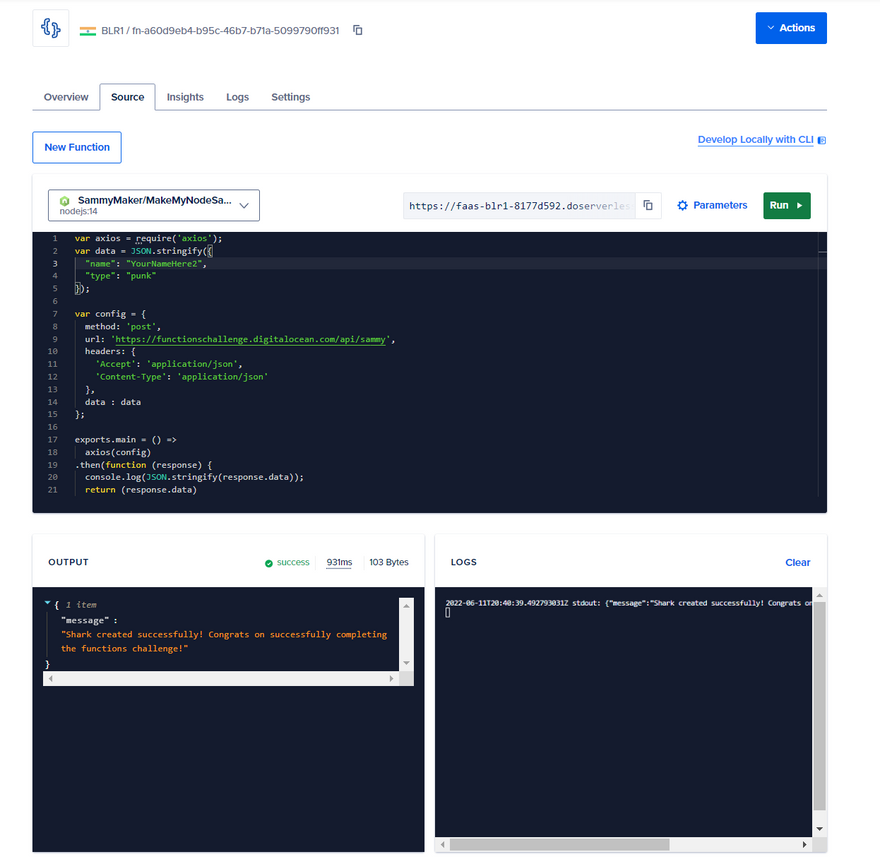Copy the function URL
Screen dimensions: 880x860
pos(648,205)
